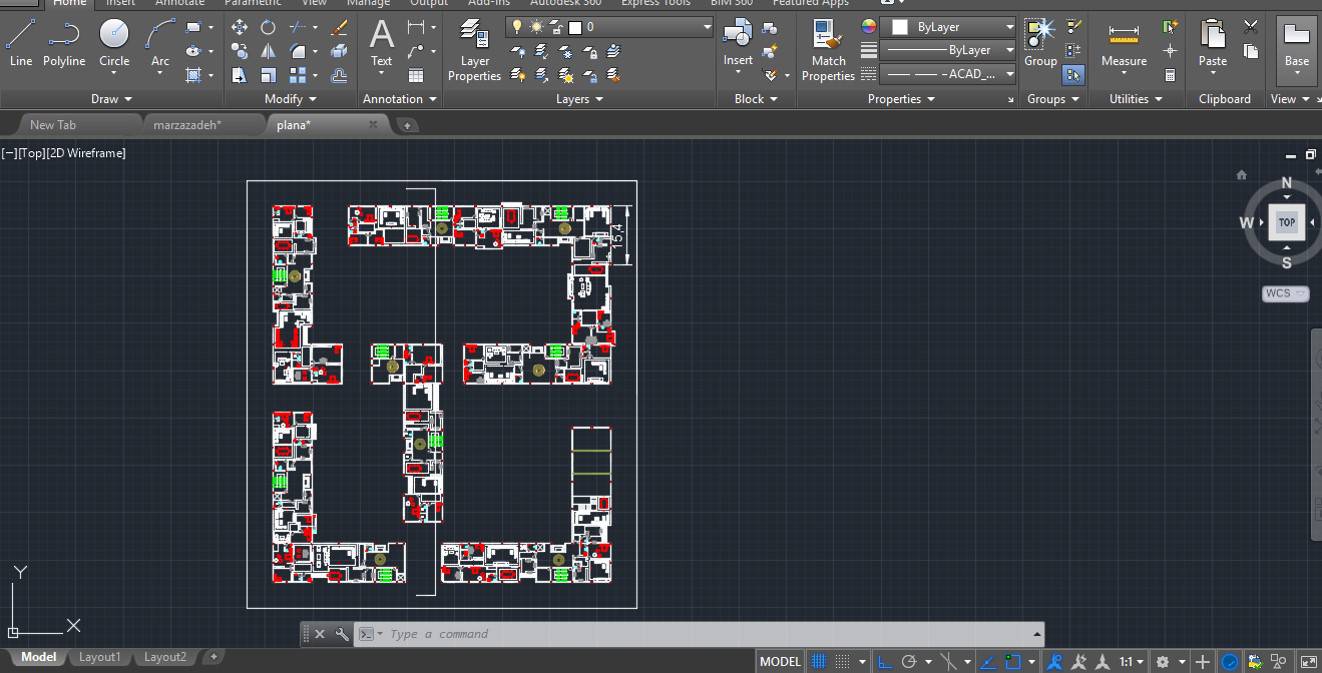
Task: Pick the Erase tool
Action: (339, 28)
